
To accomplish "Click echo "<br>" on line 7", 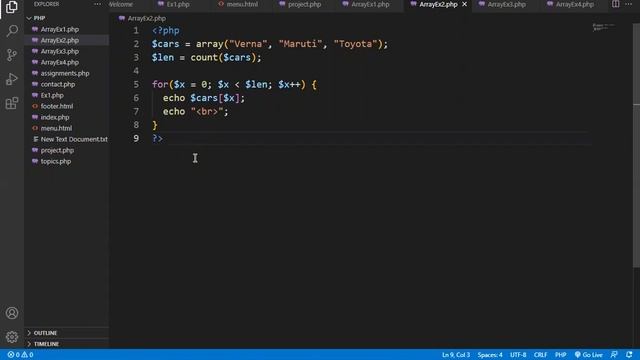I will [x=196, y=111].
